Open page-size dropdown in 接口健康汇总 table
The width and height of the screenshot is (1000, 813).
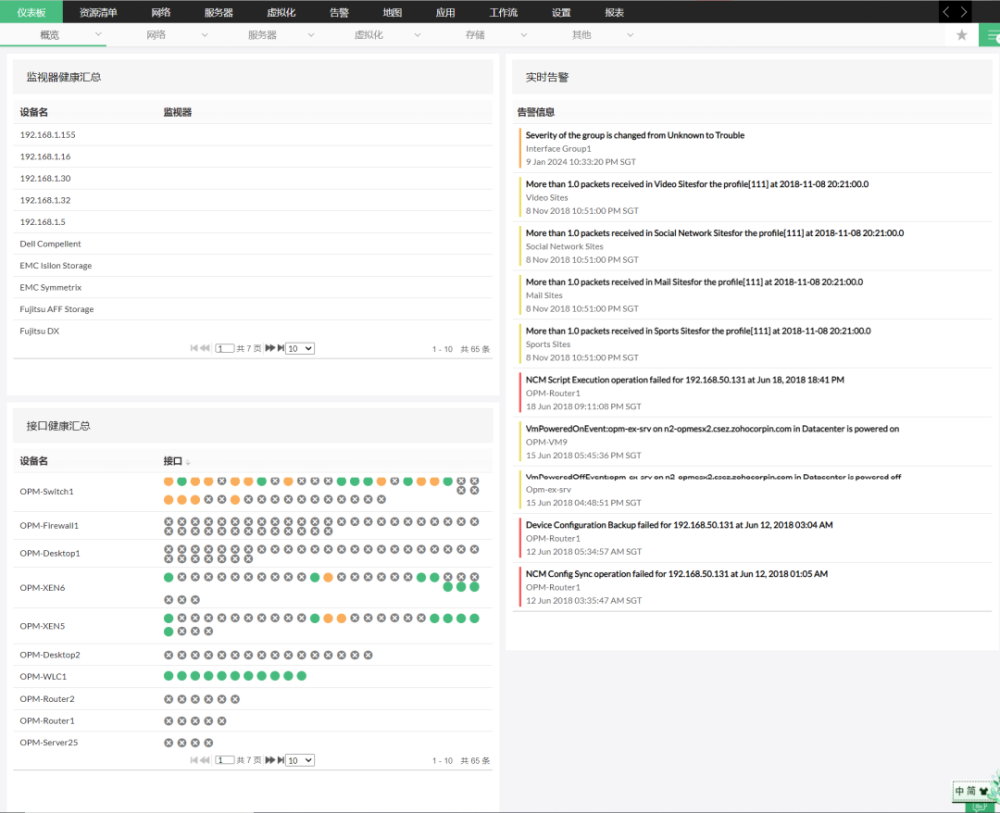(x=300, y=760)
